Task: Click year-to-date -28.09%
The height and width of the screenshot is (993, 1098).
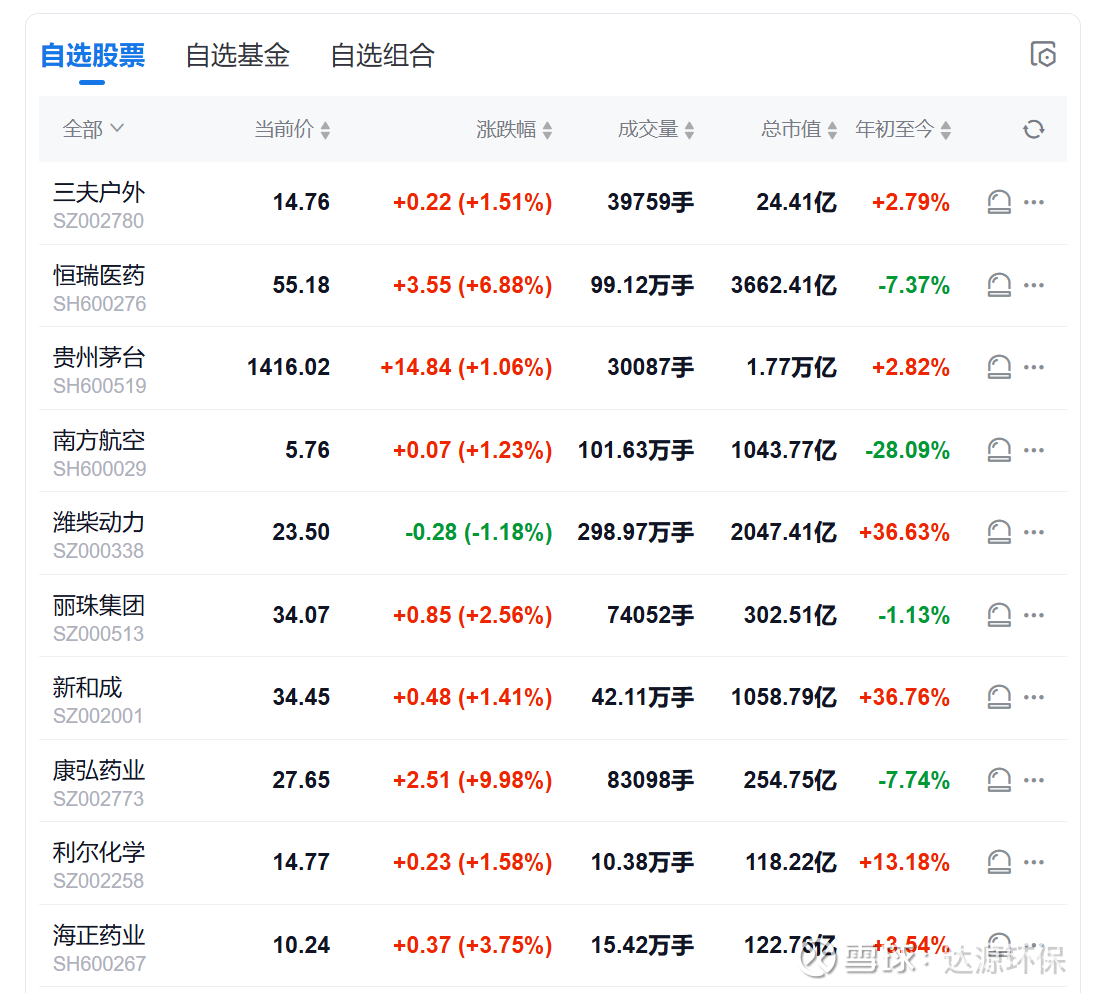Action: click(908, 450)
